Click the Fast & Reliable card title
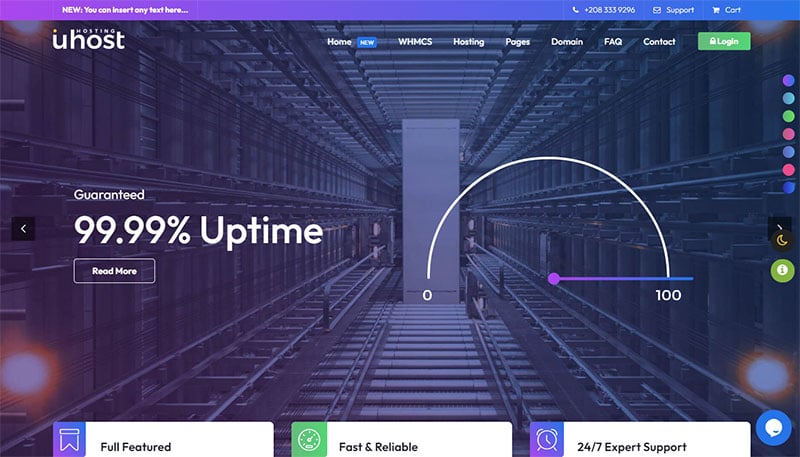The image size is (800, 457). [378, 447]
